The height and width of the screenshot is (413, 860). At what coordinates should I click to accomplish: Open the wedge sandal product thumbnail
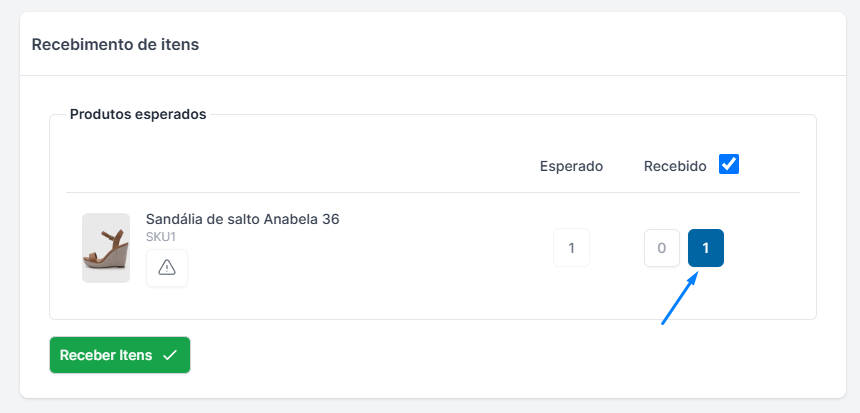tap(106, 248)
